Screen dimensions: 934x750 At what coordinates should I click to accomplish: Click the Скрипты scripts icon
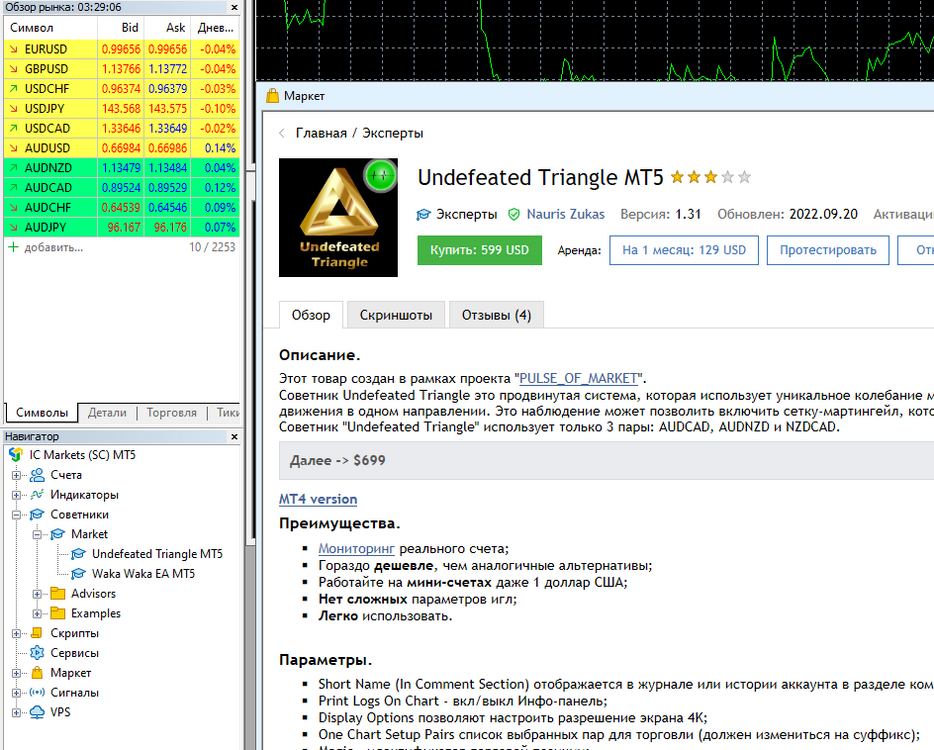[x=37, y=633]
